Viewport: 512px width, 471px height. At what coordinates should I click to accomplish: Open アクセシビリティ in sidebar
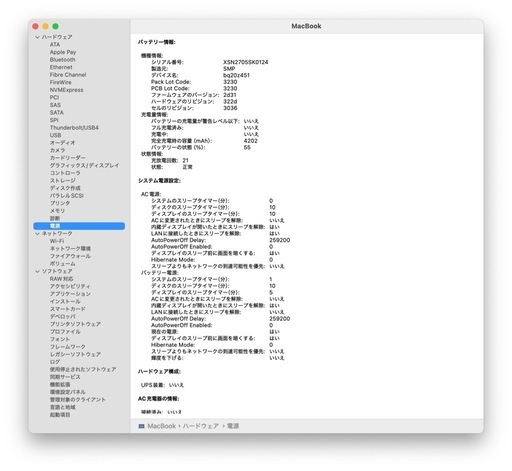click(70, 286)
